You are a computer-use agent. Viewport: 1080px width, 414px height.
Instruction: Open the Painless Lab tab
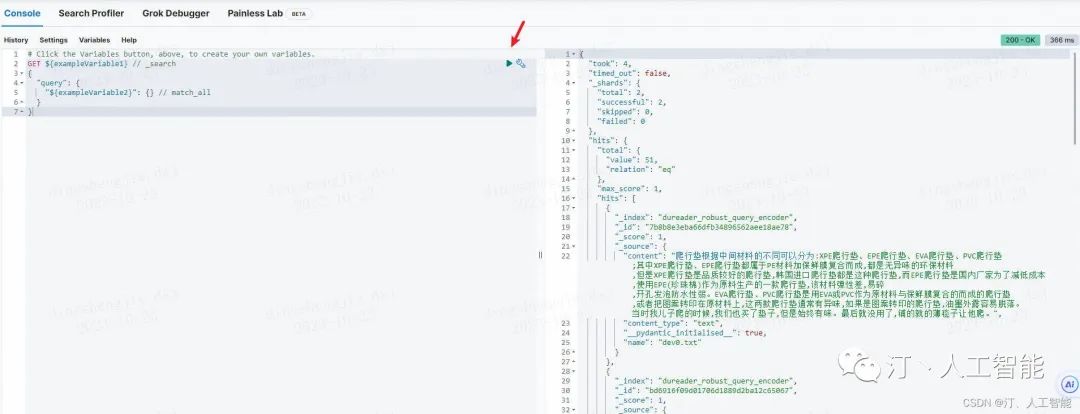pos(256,13)
